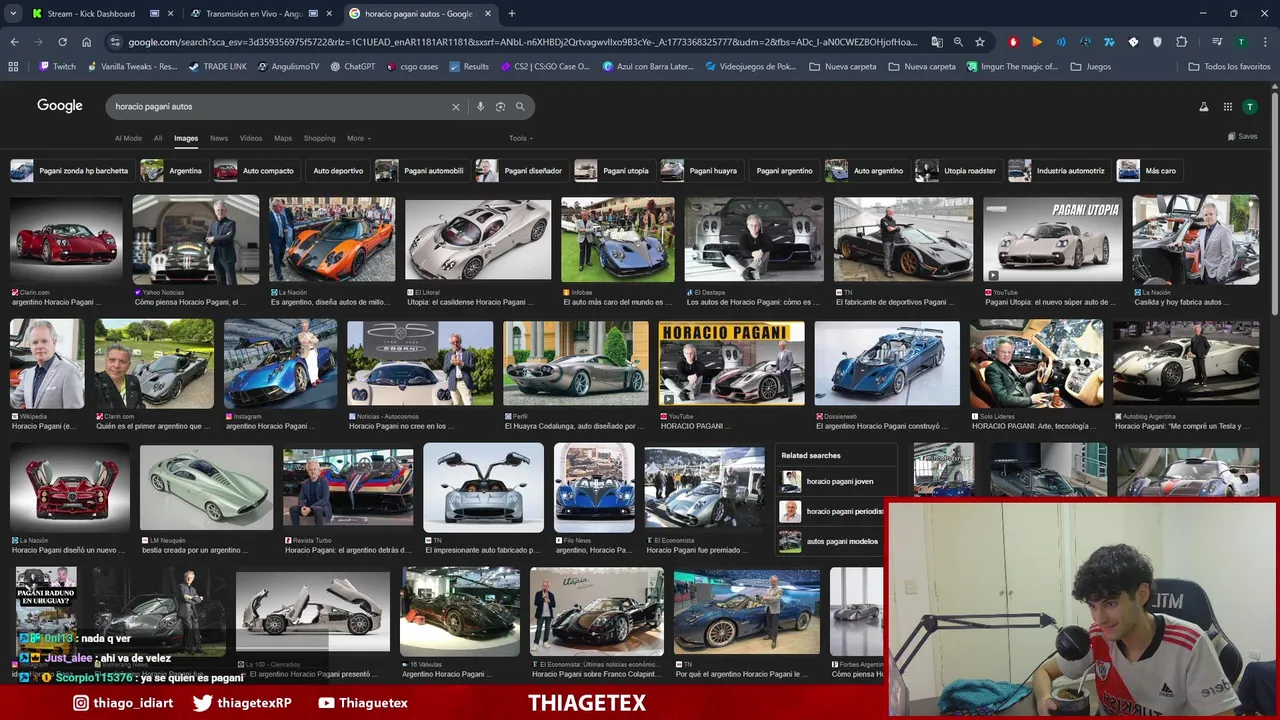Open the zoom magnifier icon in address bar
Image resolution: width=1280 pixels, height=720 pixels.
point(958,42)
